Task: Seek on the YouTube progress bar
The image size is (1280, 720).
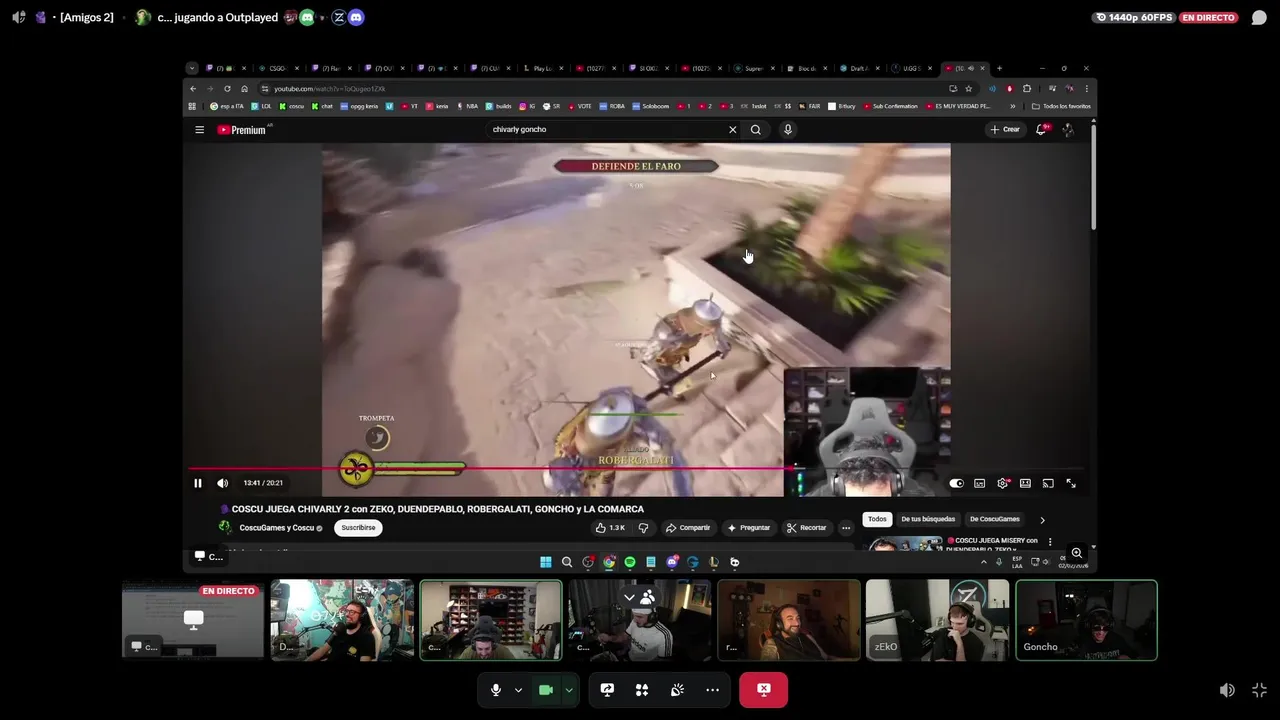Action: pos(637,467)
